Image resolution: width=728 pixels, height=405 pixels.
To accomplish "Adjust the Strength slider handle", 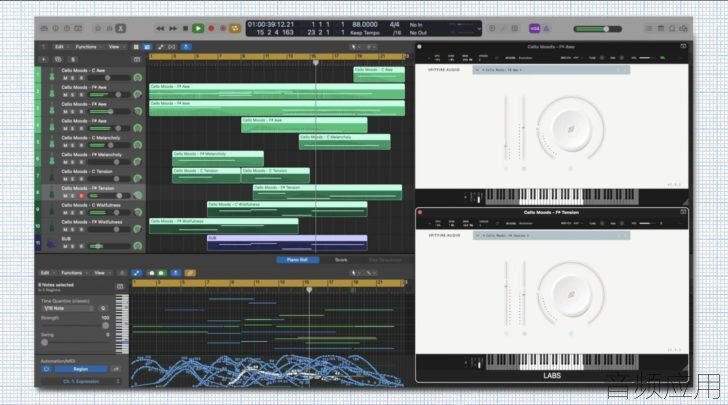I will pos(105,326).
